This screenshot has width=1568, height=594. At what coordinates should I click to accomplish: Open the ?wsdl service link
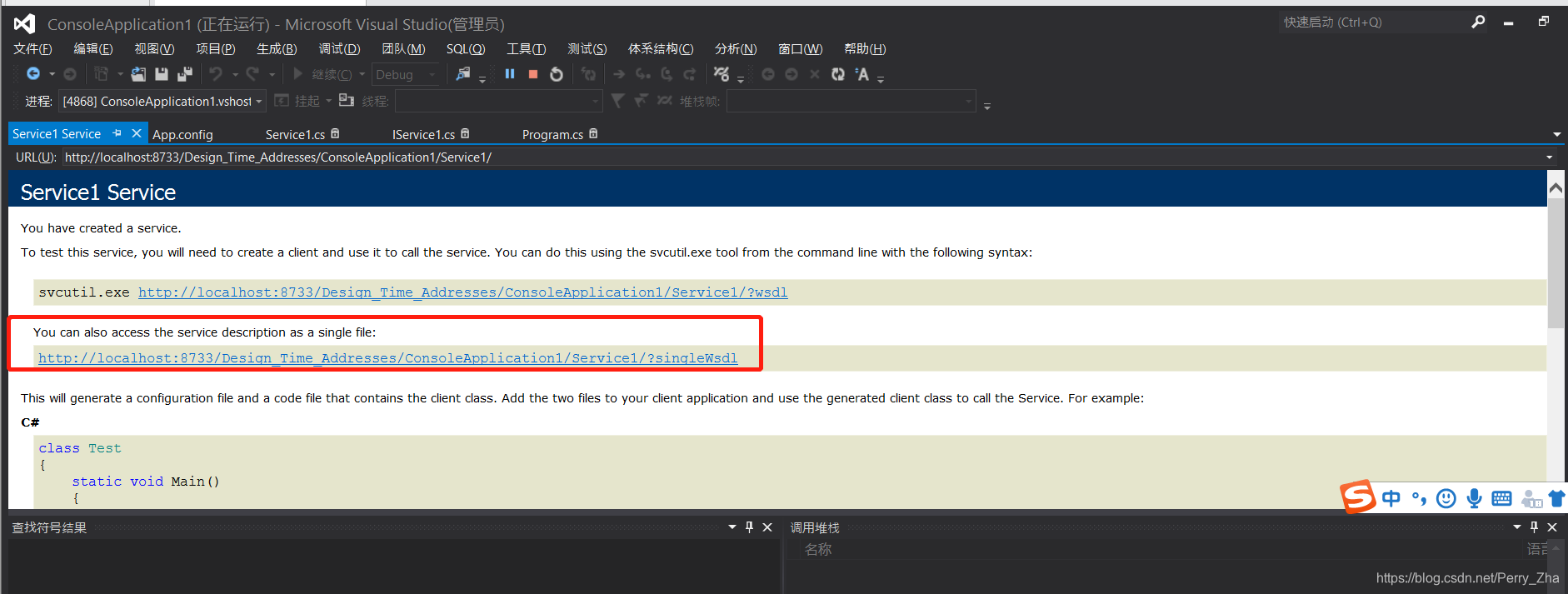pos(462,292)
